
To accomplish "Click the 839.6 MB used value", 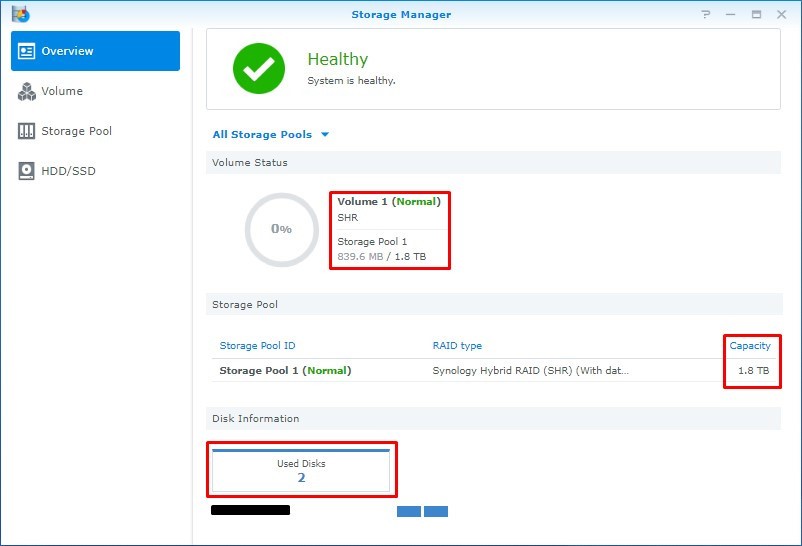I will point(360,256).
